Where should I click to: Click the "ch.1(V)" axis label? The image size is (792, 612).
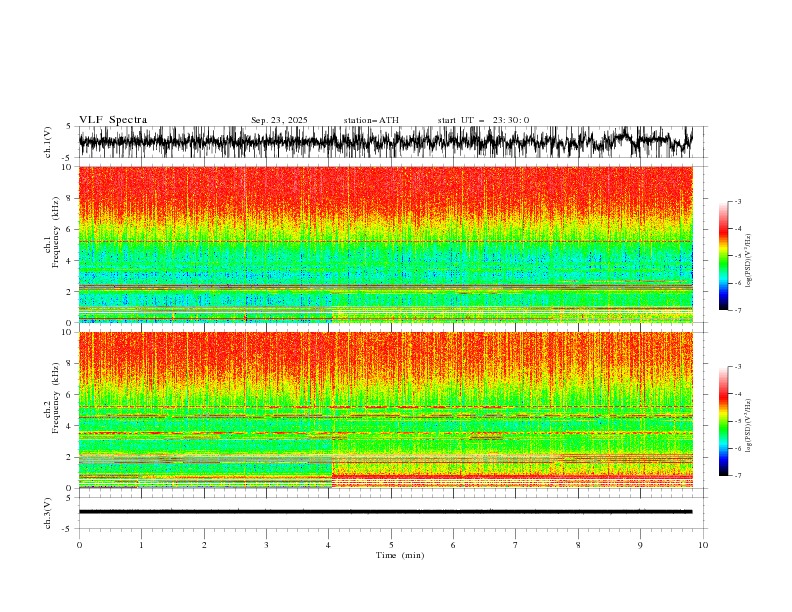coord(48,142)
